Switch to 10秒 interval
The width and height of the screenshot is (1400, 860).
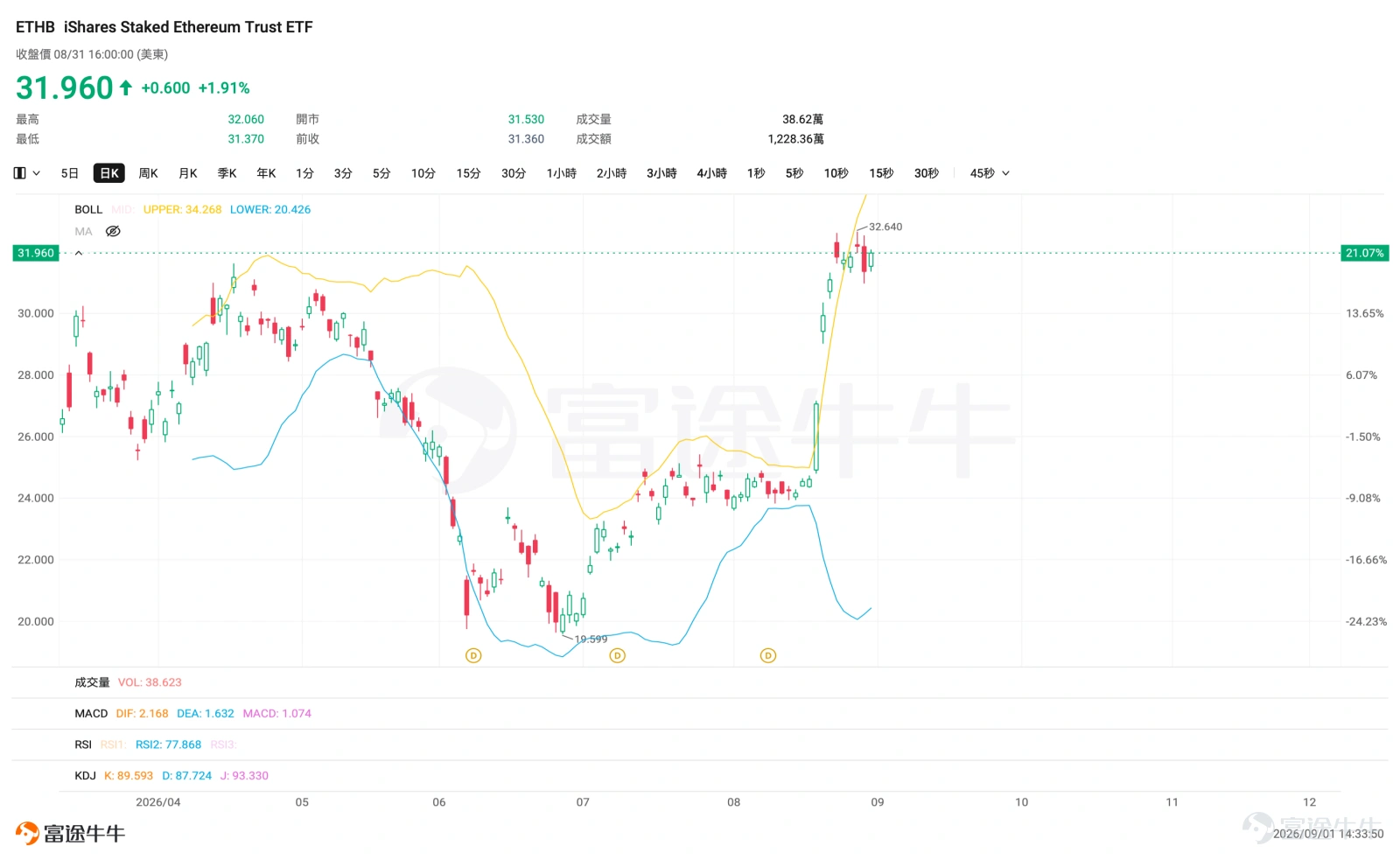click(836, 173)
